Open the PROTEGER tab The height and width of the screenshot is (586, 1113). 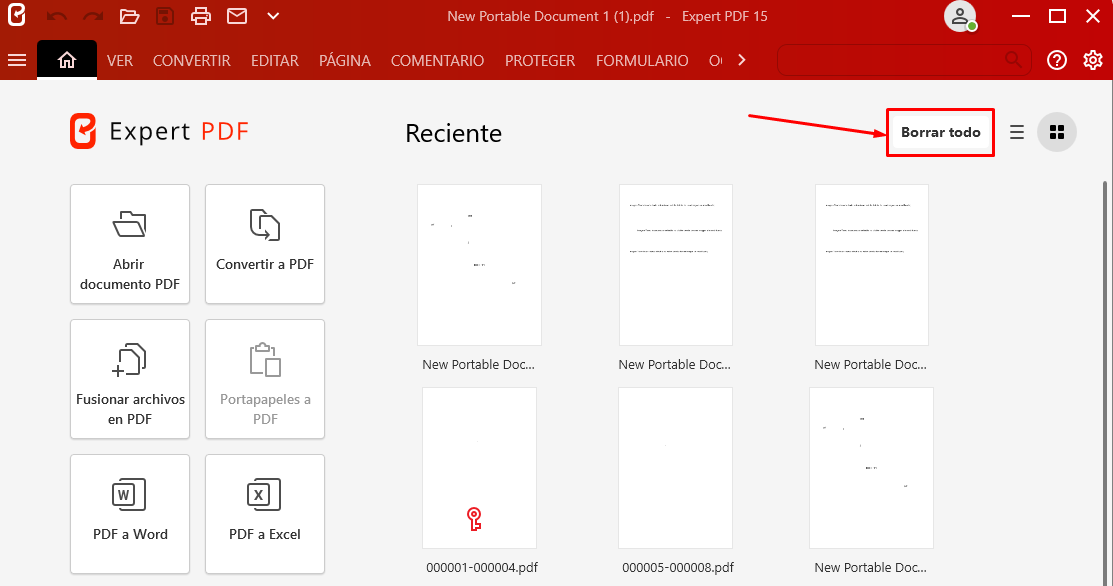point(540,61)
